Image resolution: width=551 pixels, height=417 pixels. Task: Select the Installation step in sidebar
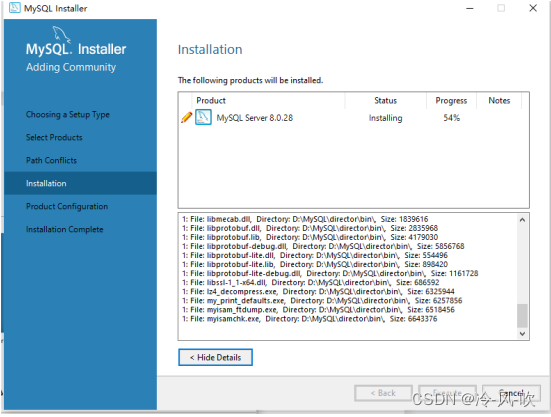pyautogui.click(x=80, y=183)
